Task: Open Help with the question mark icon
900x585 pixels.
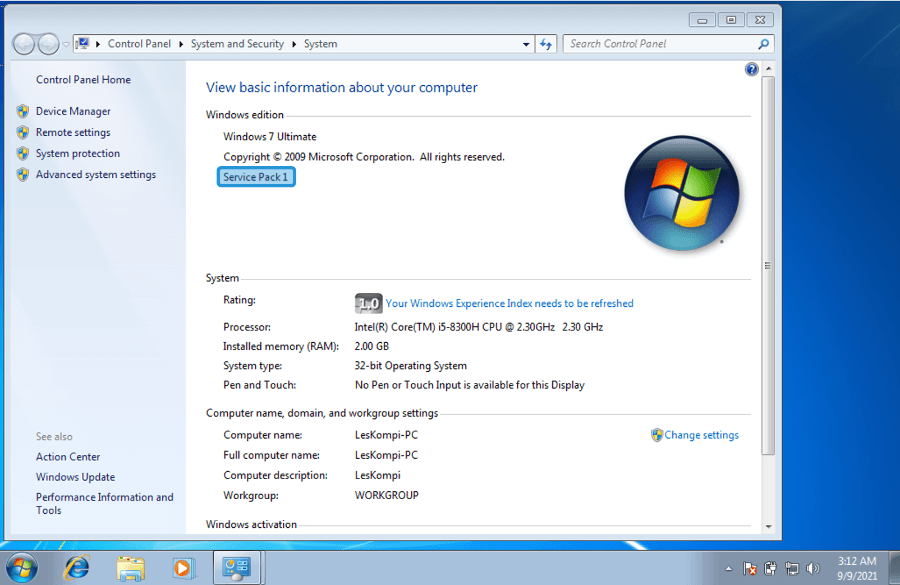Action: pyautogui.click(x=751, y=69)
